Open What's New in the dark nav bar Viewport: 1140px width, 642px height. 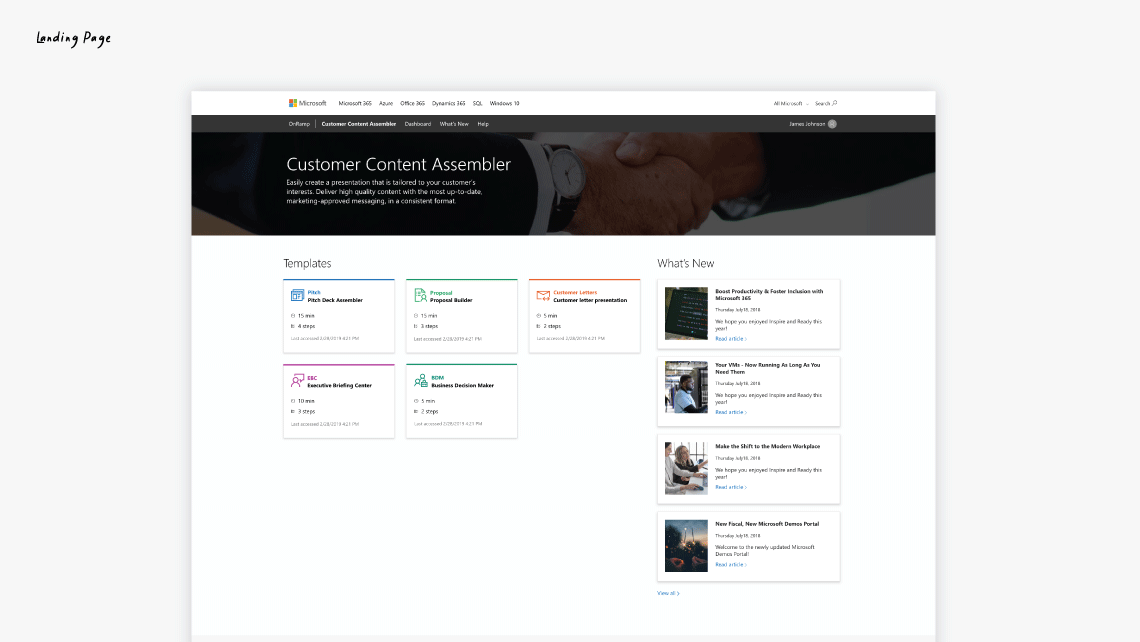tap(454, 124)
